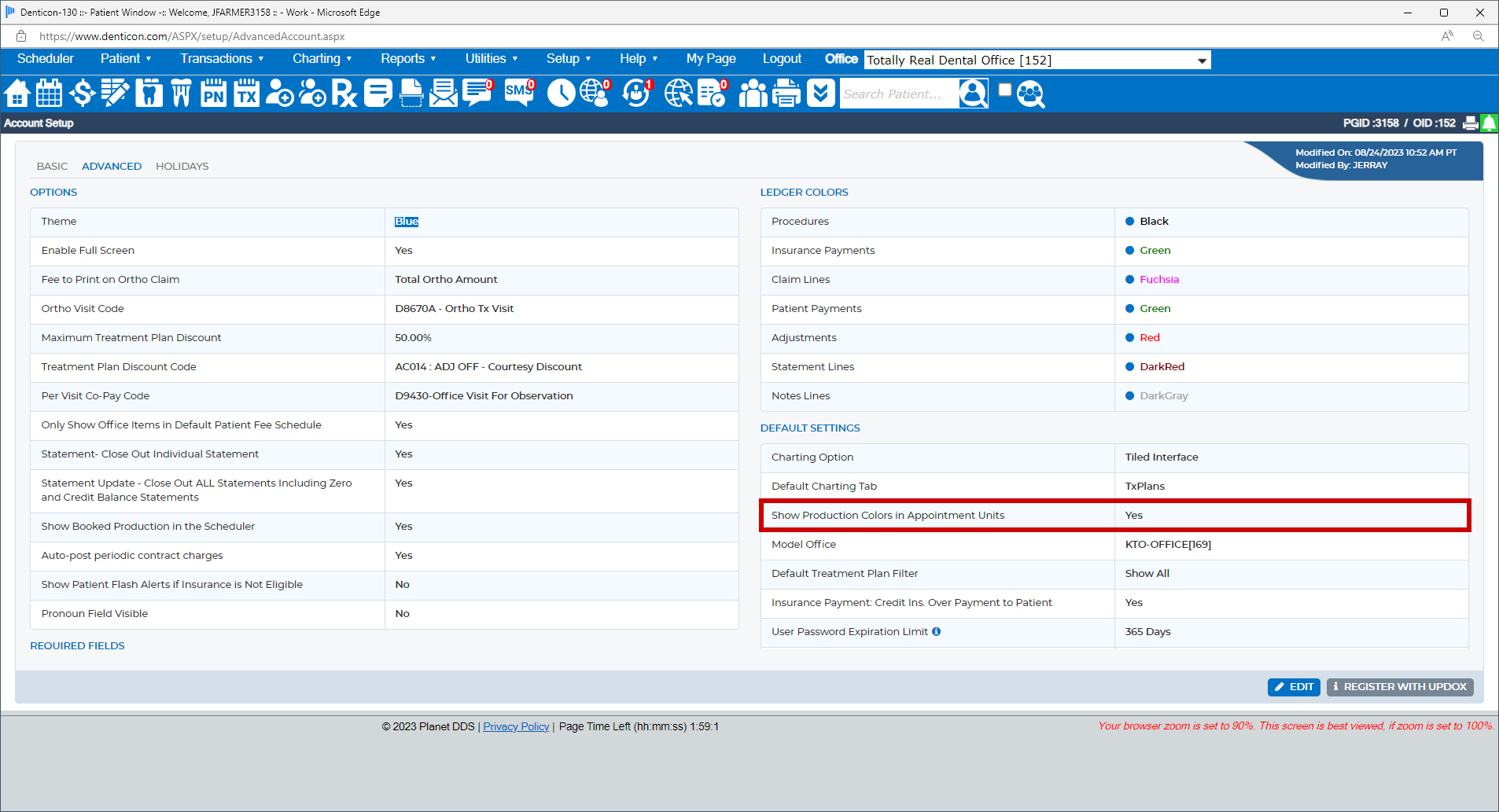
Task: Click the Rx prescription icon
Action: (344, 94)
